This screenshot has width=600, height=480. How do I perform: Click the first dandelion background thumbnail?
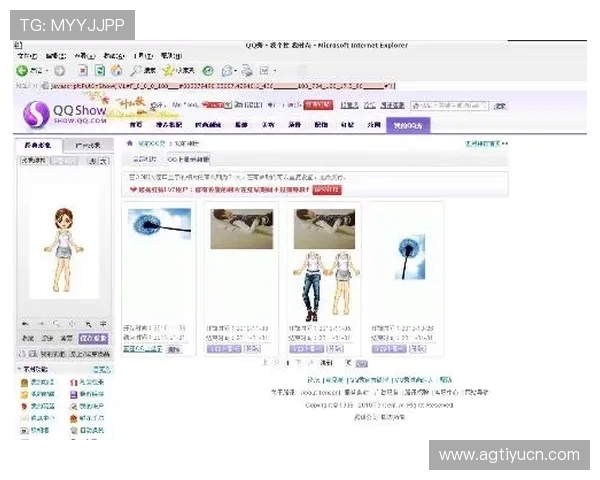159,224
